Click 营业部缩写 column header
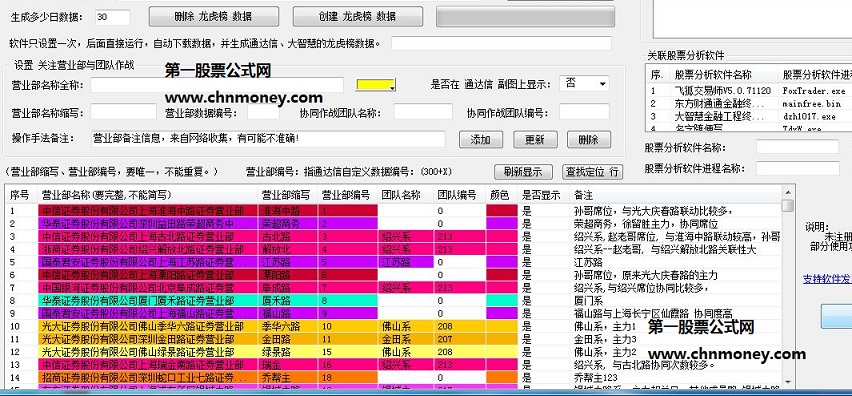 pos(287,194)
